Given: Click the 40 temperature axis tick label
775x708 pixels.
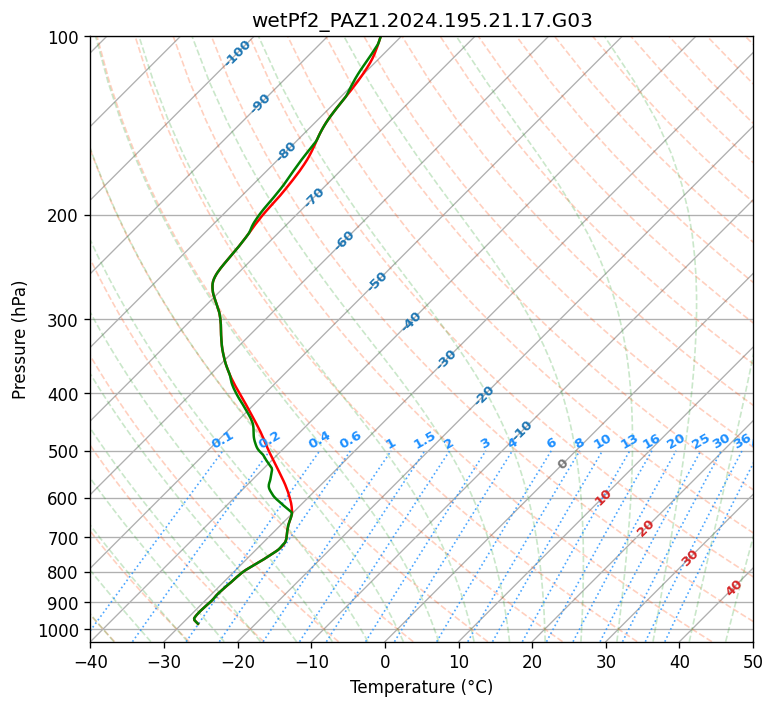Looking at the screenshot, I should click(x=680, y=661).
